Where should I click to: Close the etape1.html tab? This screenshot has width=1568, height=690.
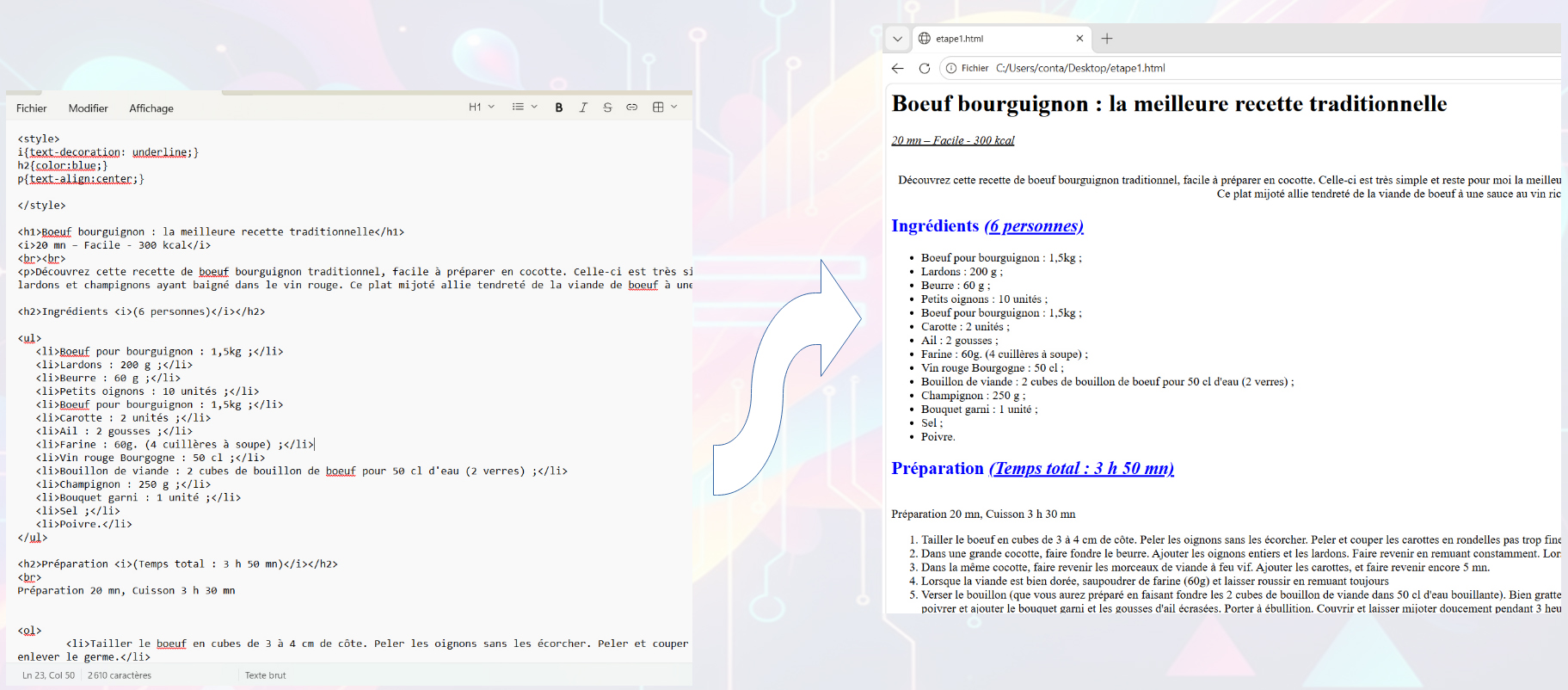tap(1079, 39)
